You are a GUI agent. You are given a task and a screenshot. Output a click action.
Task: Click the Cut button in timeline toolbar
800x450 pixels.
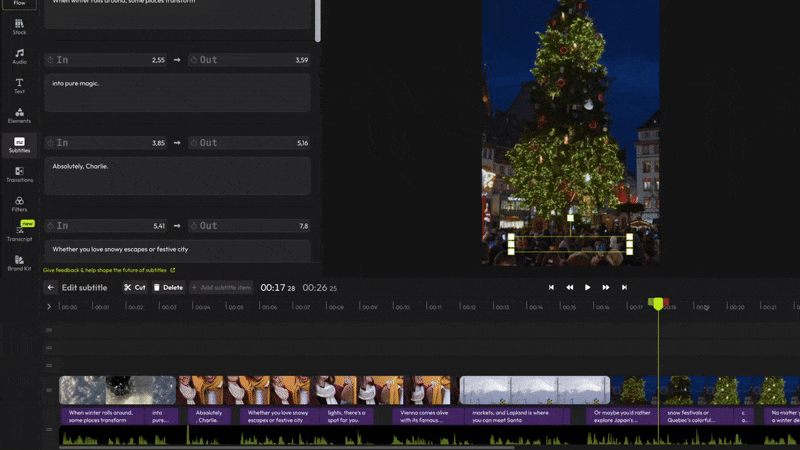point(134,288)
